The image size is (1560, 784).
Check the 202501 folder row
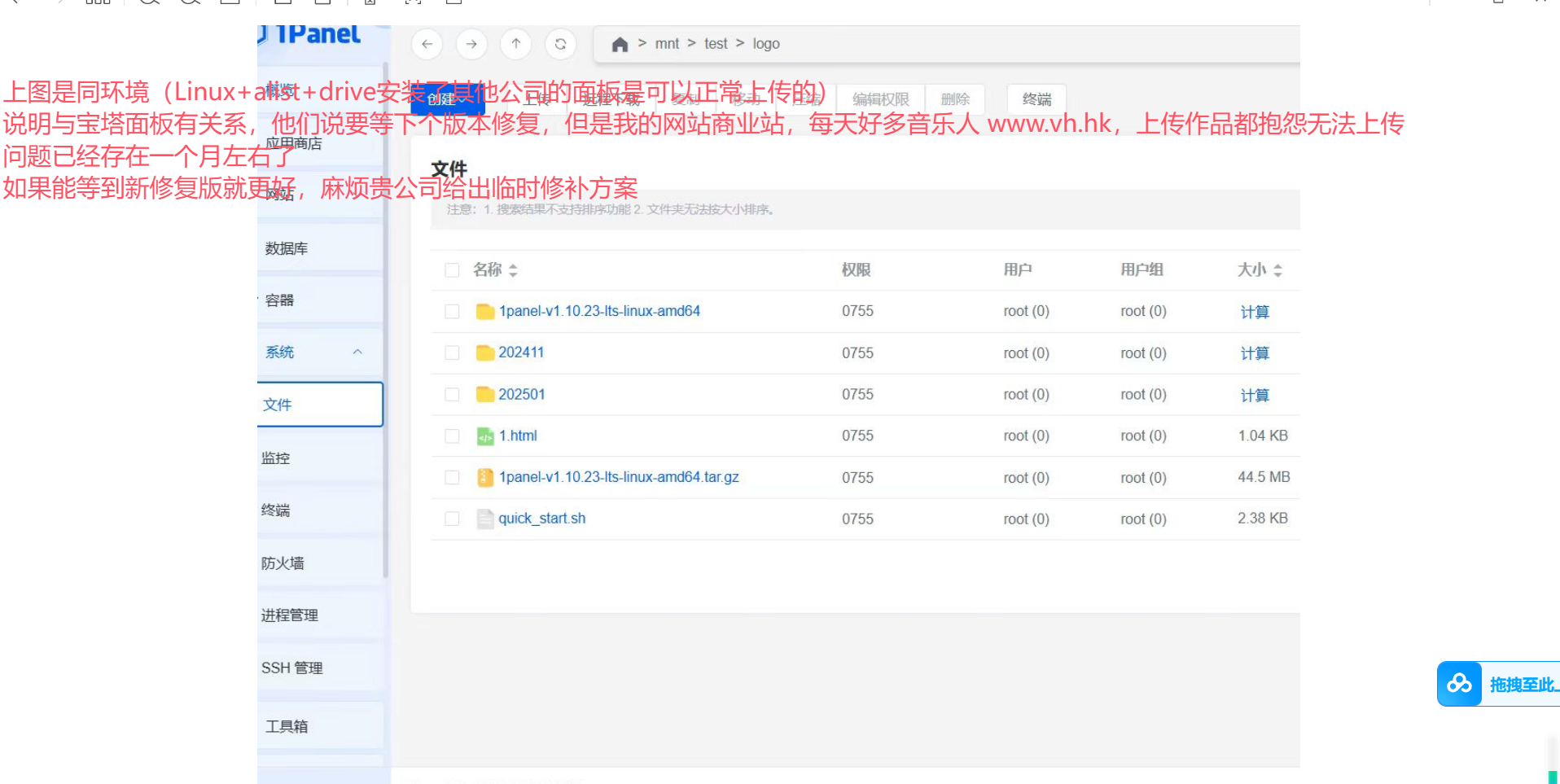pyautogui.click(x=452, y=395)
